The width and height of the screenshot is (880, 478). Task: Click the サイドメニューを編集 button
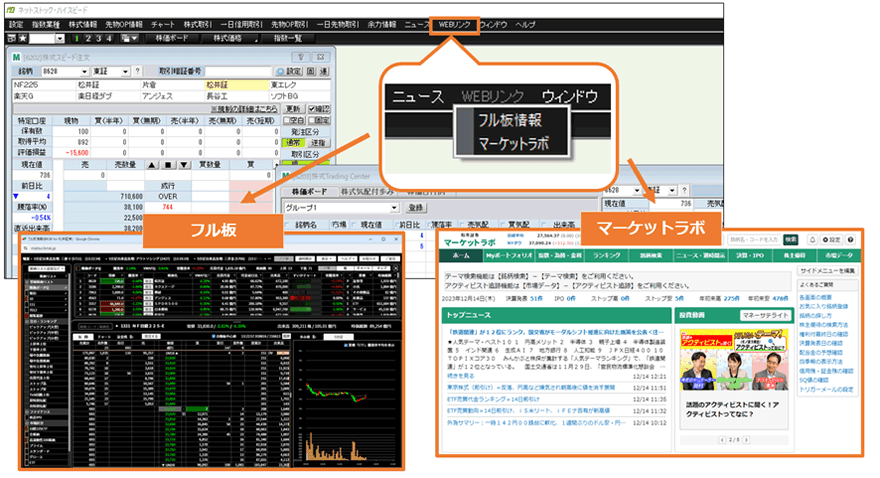(x=828, y=271)
